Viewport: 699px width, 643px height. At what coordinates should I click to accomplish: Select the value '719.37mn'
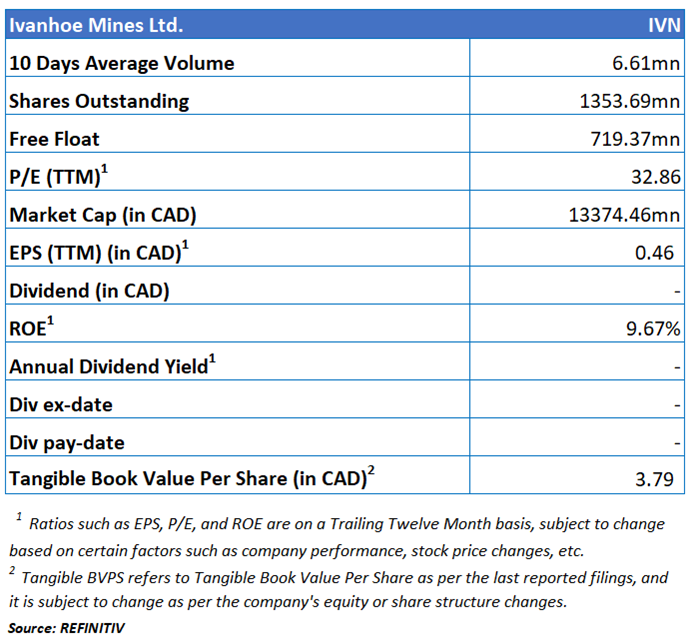coord(635,139)
